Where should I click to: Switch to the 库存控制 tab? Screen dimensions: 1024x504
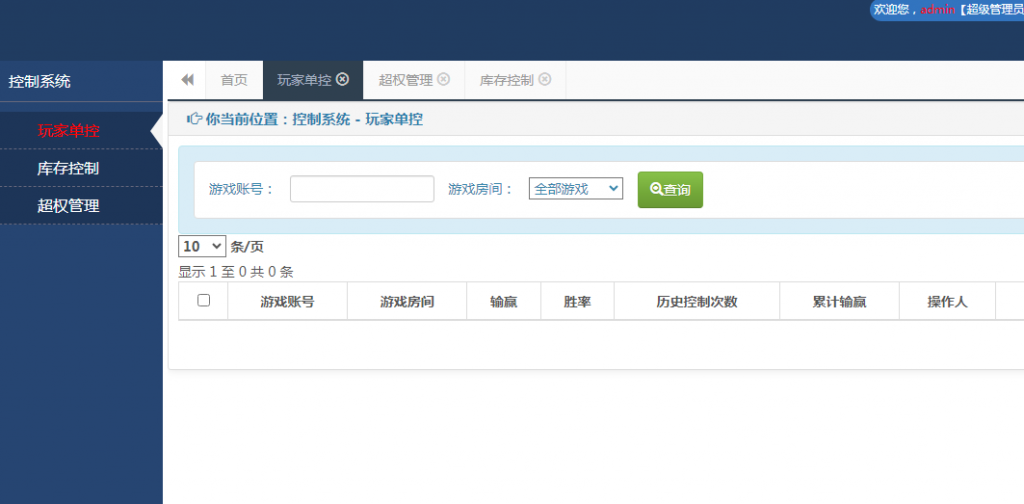click(x=506, y=80)
